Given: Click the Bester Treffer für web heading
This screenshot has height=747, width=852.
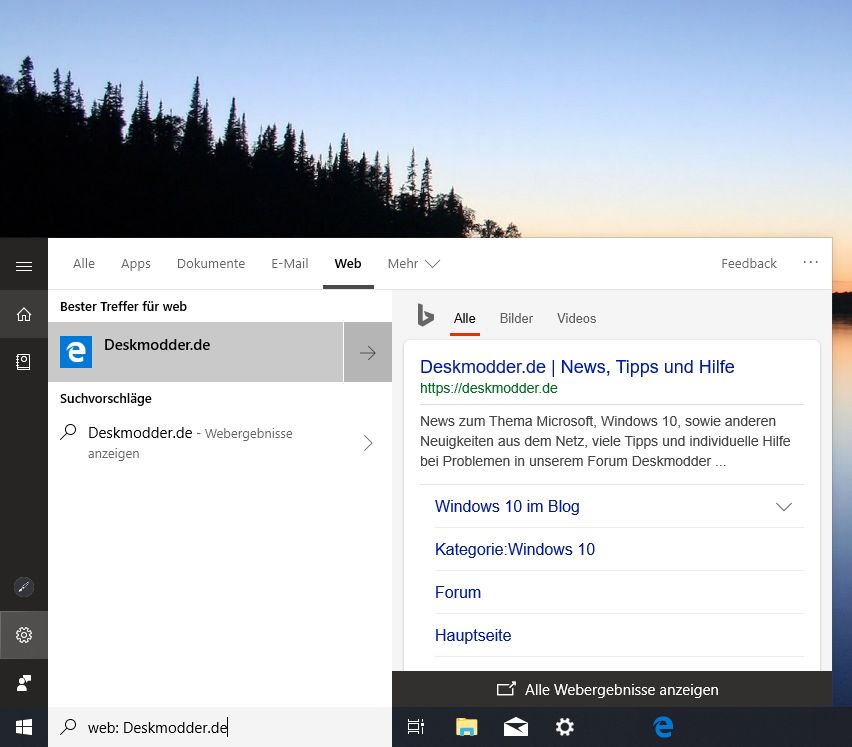Looking at the screenshot, I should [123, 306].
